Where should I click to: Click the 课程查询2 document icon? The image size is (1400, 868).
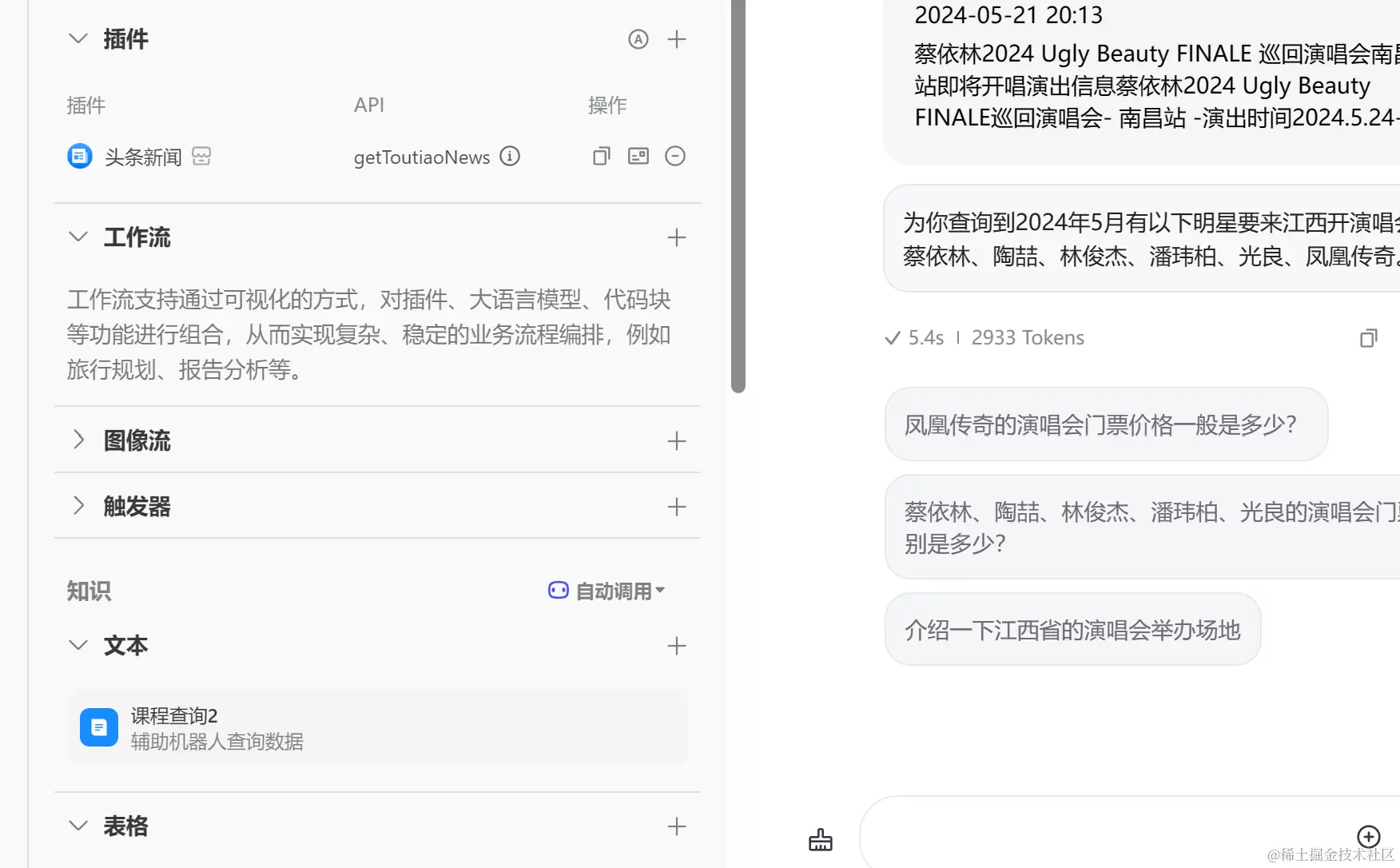pos(99,727)
